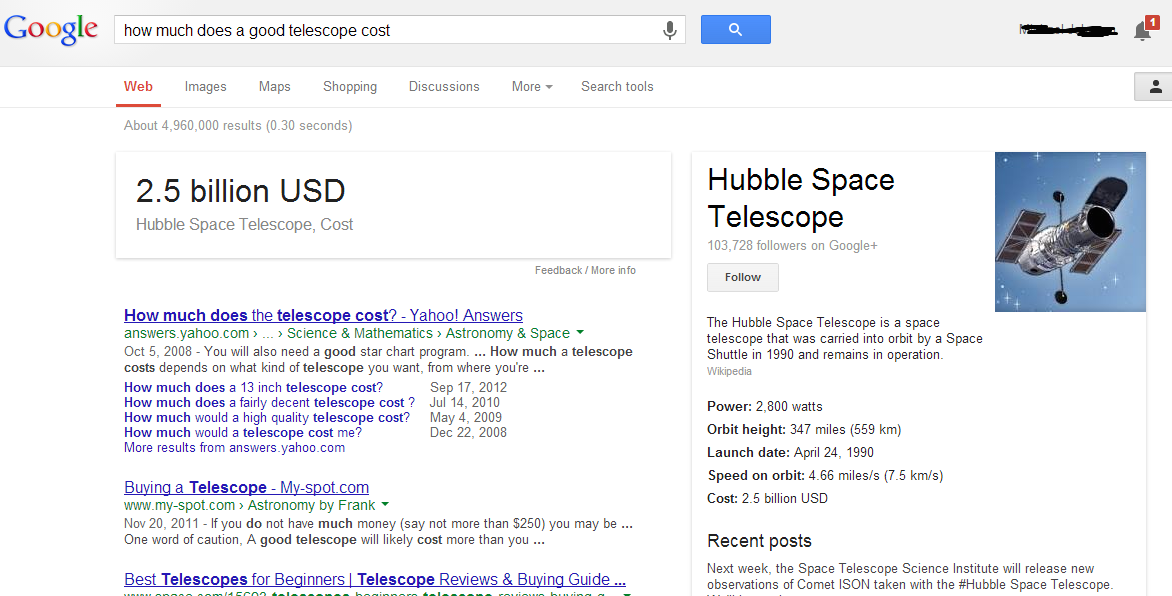Click the Google logo
The width and height of the screenshot is (1172, 596).
(x=50, y=29)
